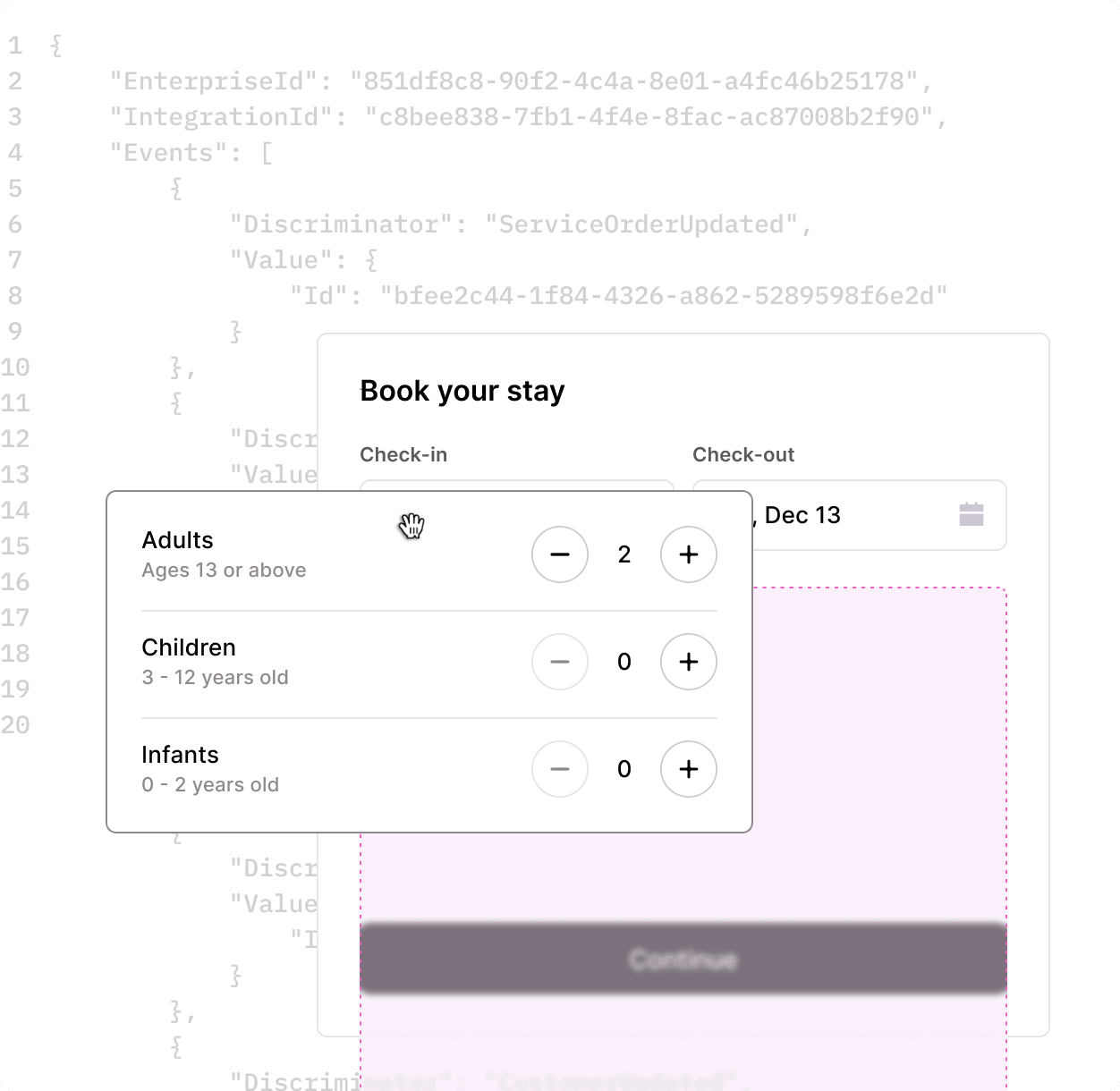Click the Children count showing 0
The height and width of the screenshot is (1091, 1120).
coord(624,662)
